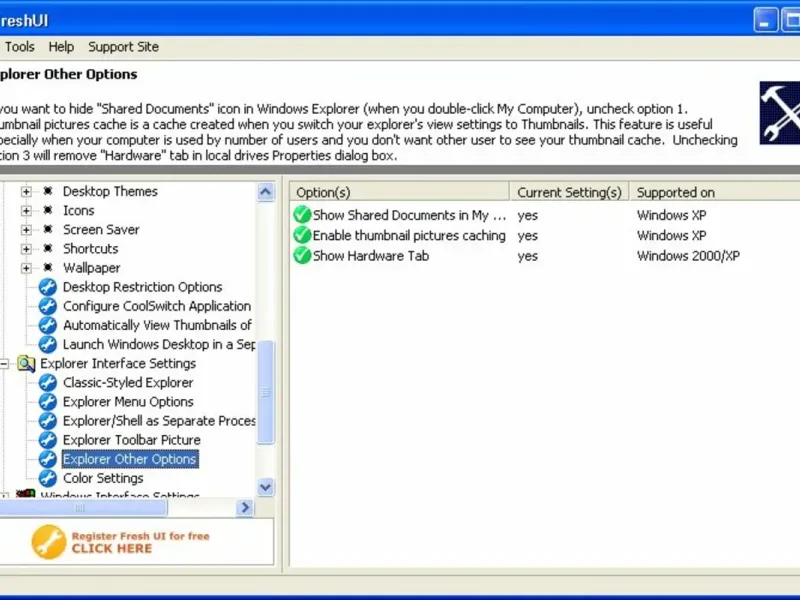Click the Shortcuts bullet icon
800x600 pixels.
click(48, 248)
